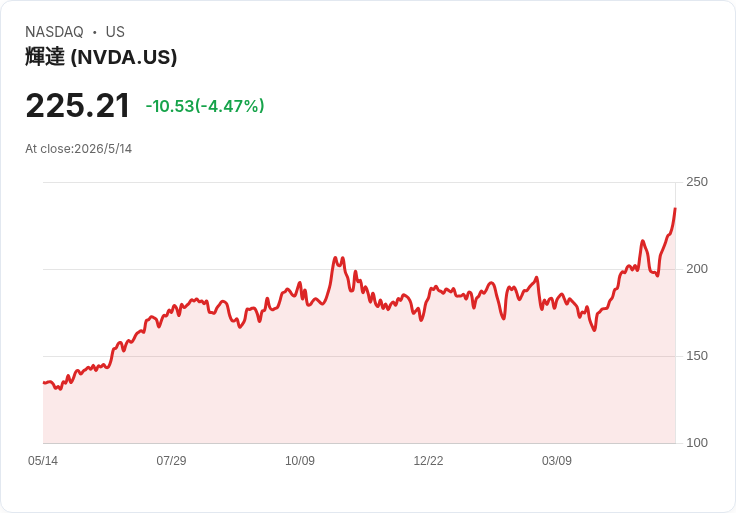Click the 225.21 current price

tap(77, 106)
